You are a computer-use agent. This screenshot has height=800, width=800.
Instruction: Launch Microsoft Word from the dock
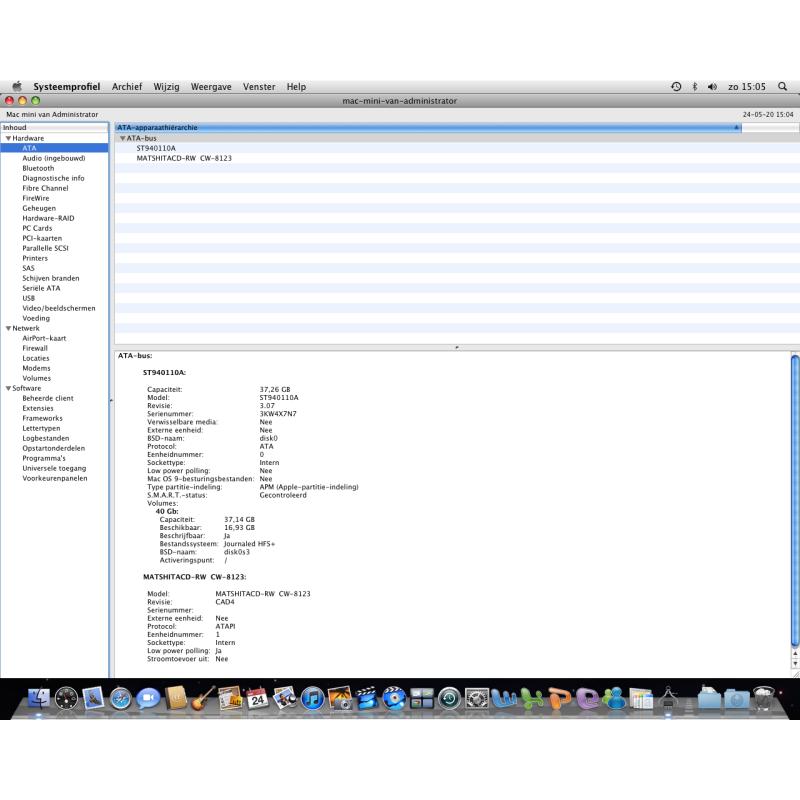504,698
